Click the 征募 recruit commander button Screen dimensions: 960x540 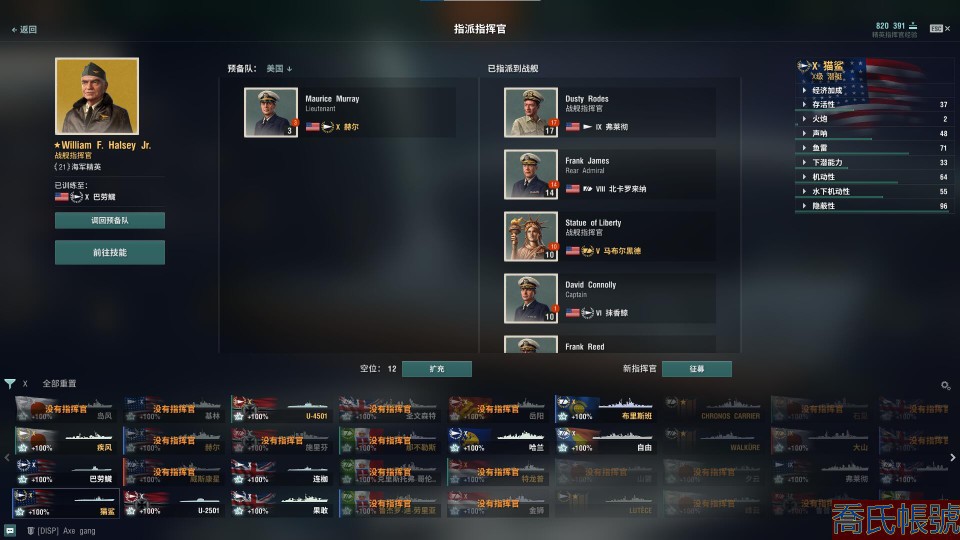(697, 369)
